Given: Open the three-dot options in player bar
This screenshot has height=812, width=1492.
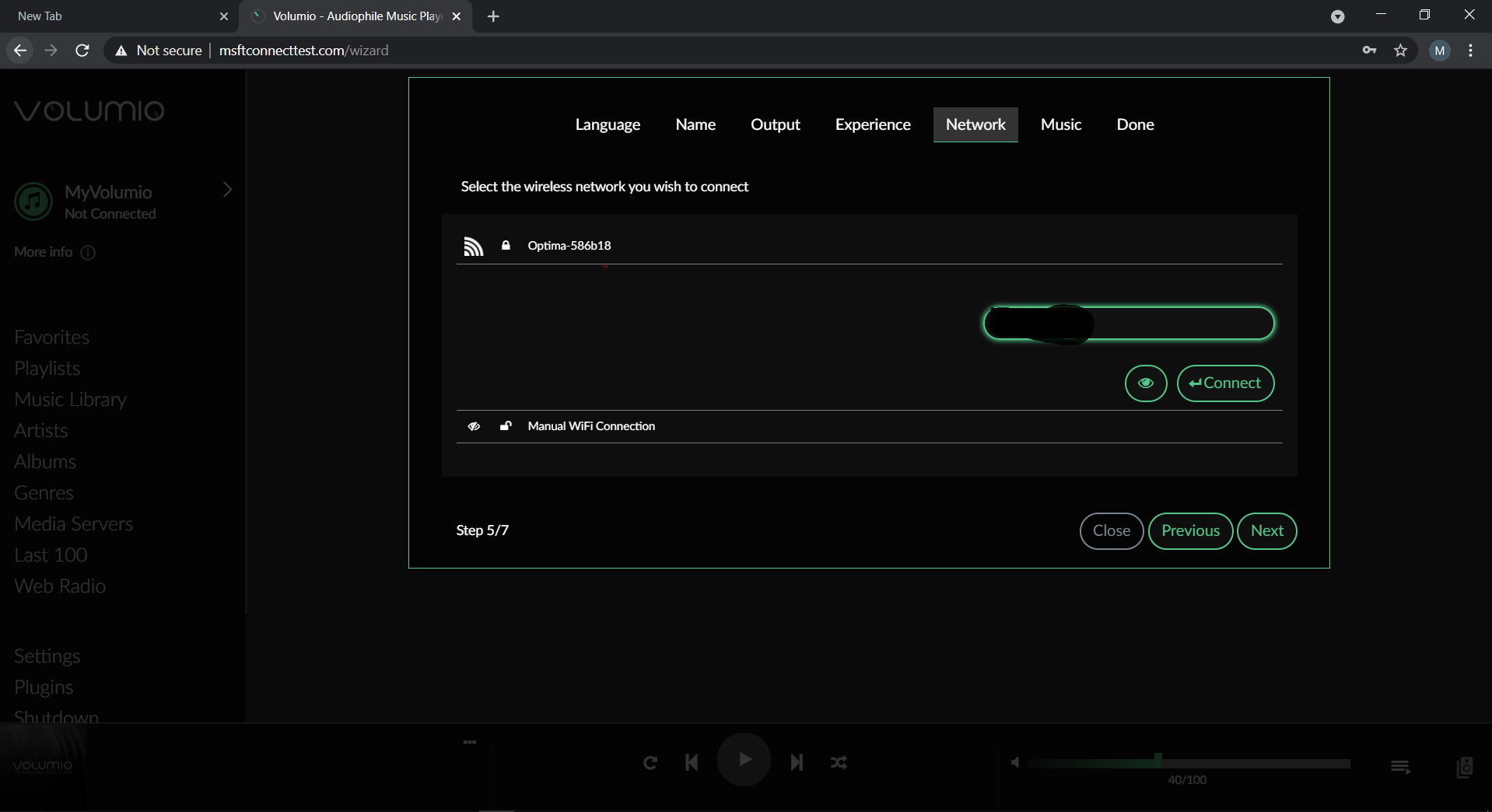Looking at the screenshot, I should click(x=469, y=742).
